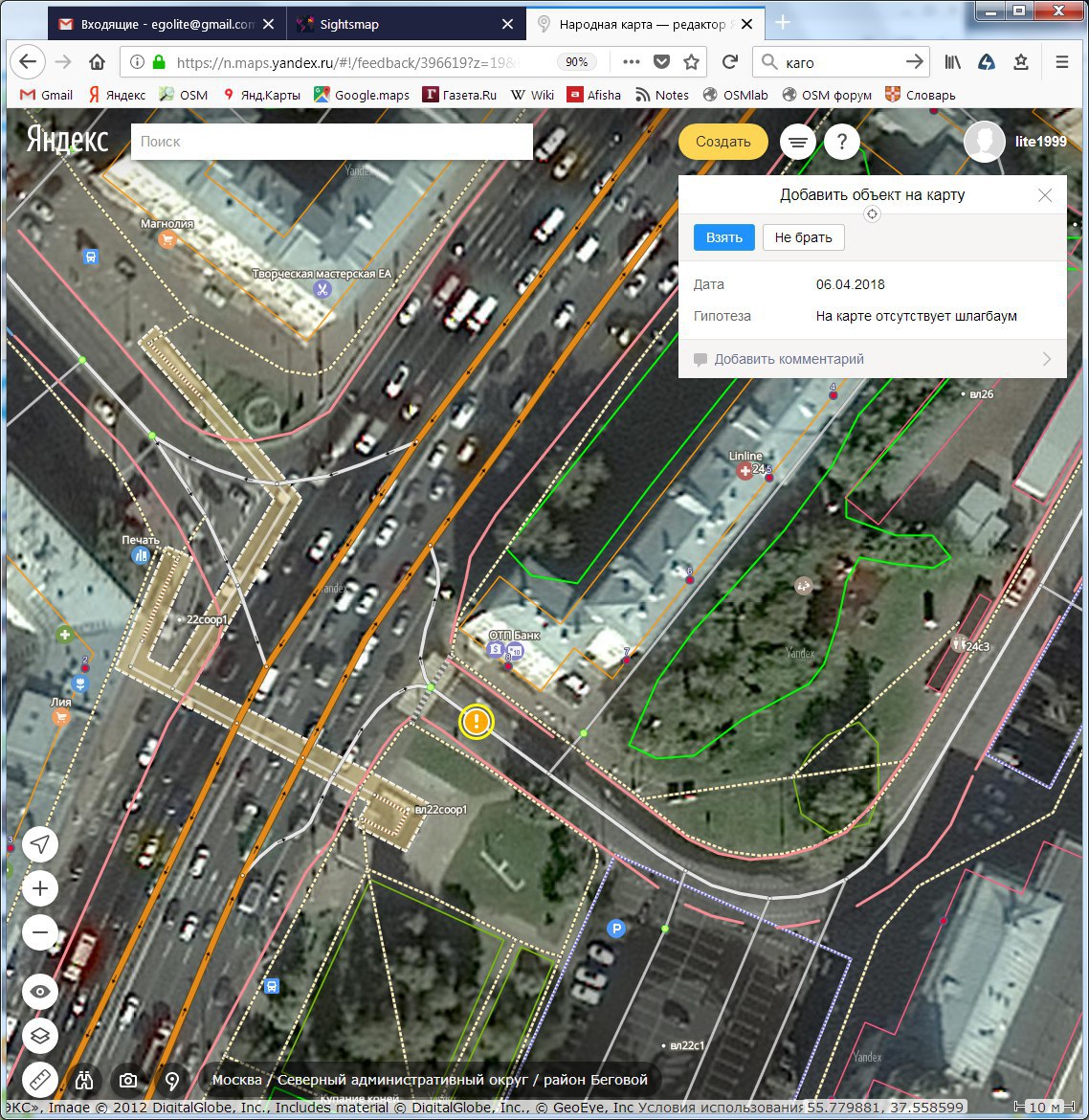The height and width of the screenshot is (1120, 1089).
Task: Select the Народная карта editor tab
Action: pos(645,24)
